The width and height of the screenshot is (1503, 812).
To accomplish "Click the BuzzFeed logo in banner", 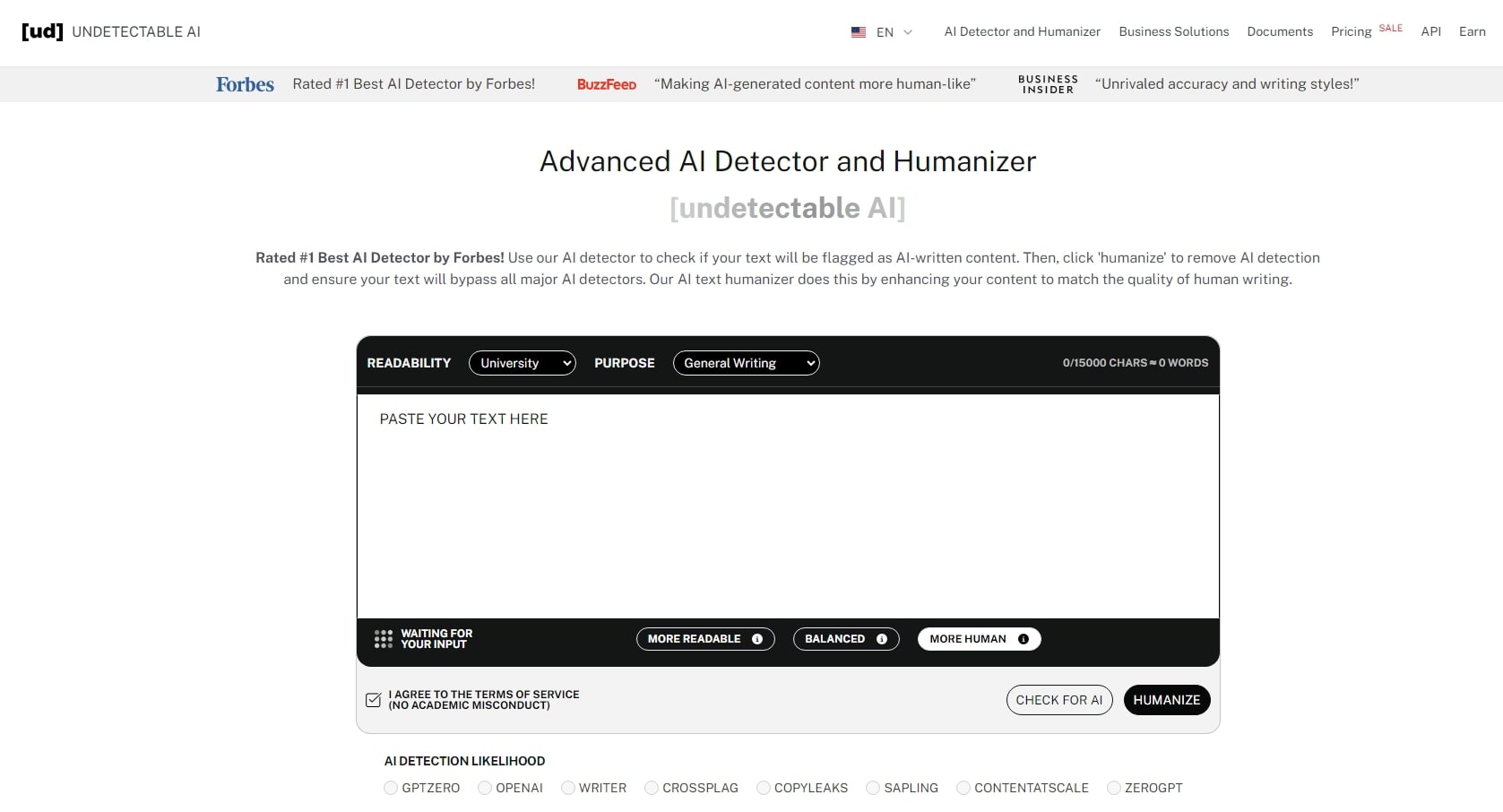I will [607, 84].
